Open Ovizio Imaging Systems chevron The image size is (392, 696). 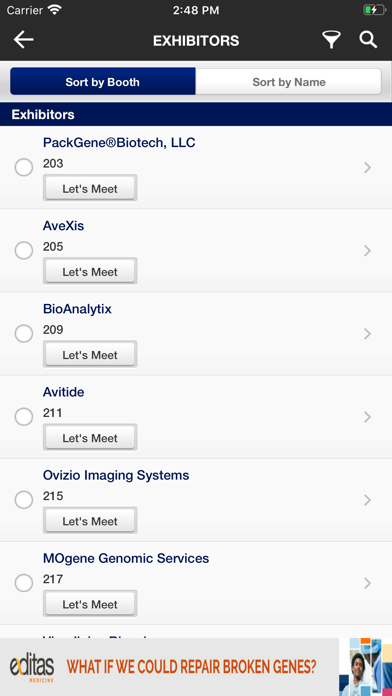[x=367, y=500]
